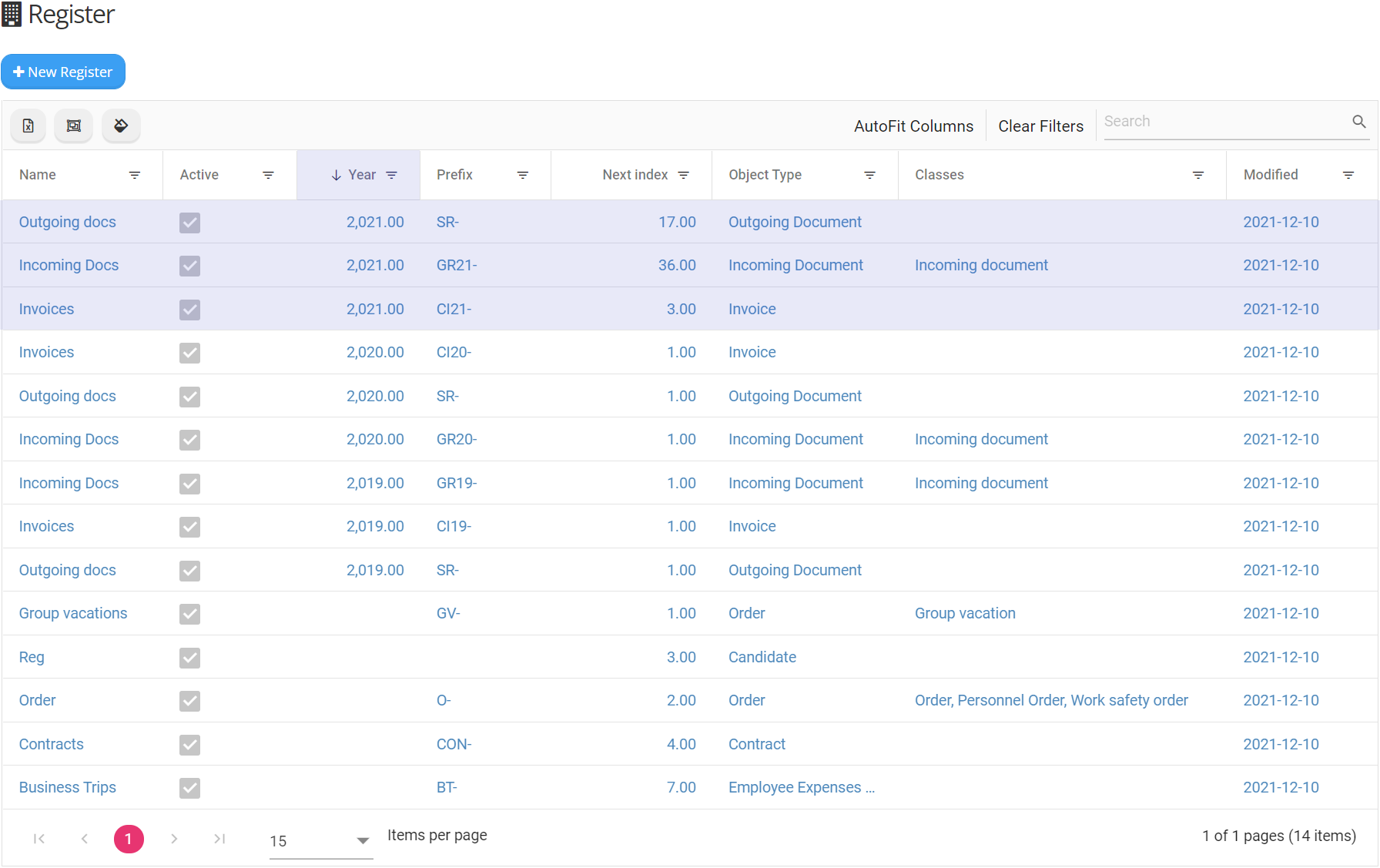Click the Next index column header

635,176
